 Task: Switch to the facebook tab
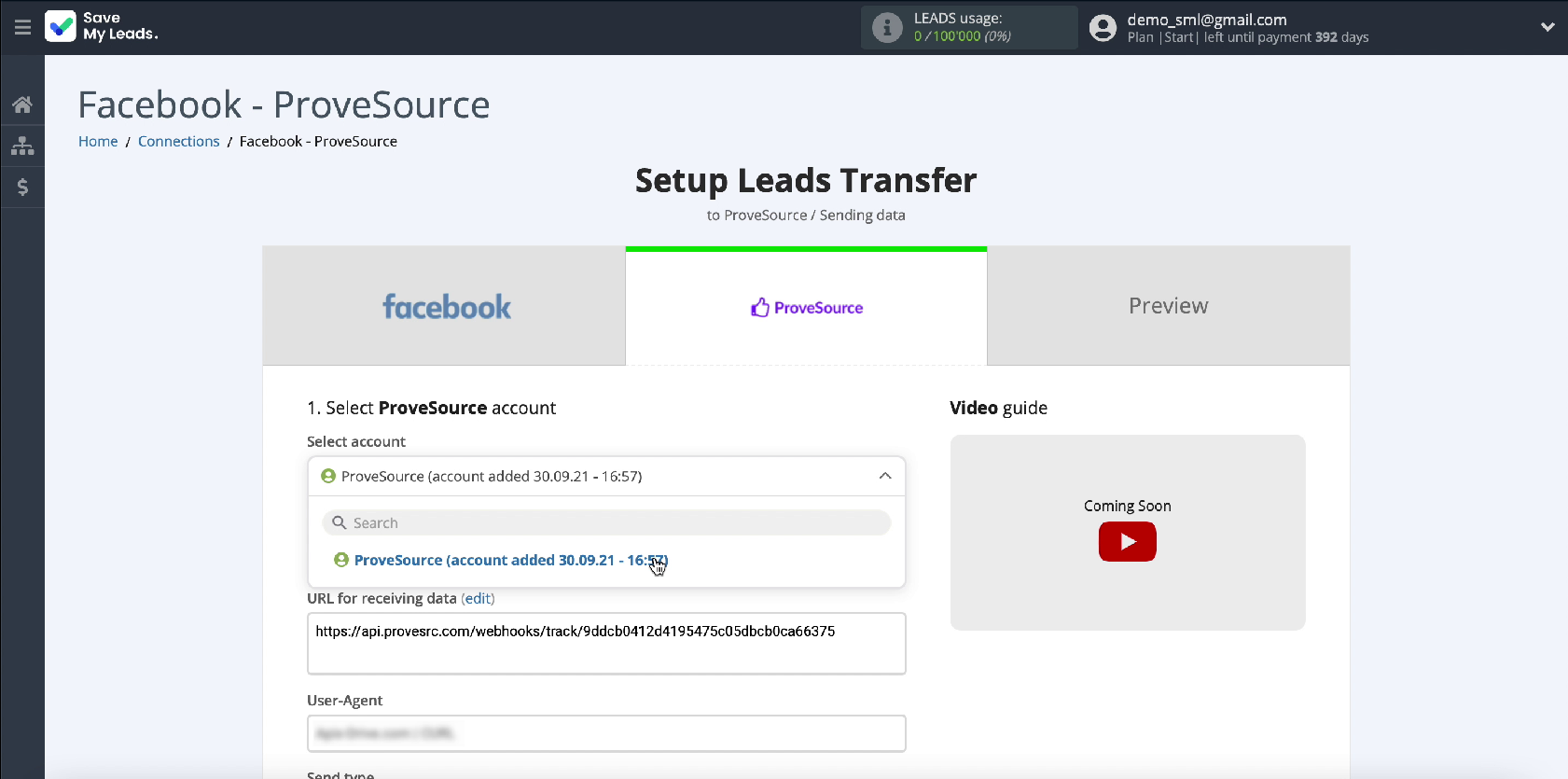444,306
